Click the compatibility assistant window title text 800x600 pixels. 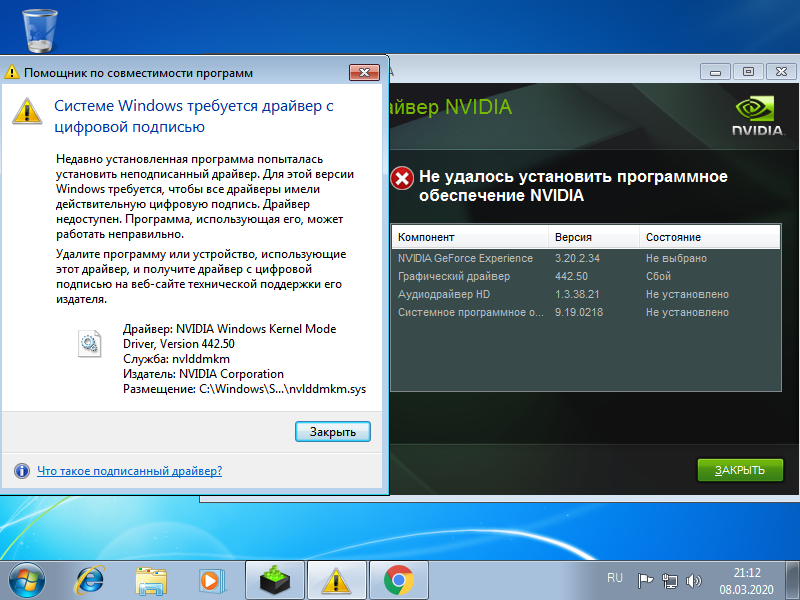click(138, 72)
